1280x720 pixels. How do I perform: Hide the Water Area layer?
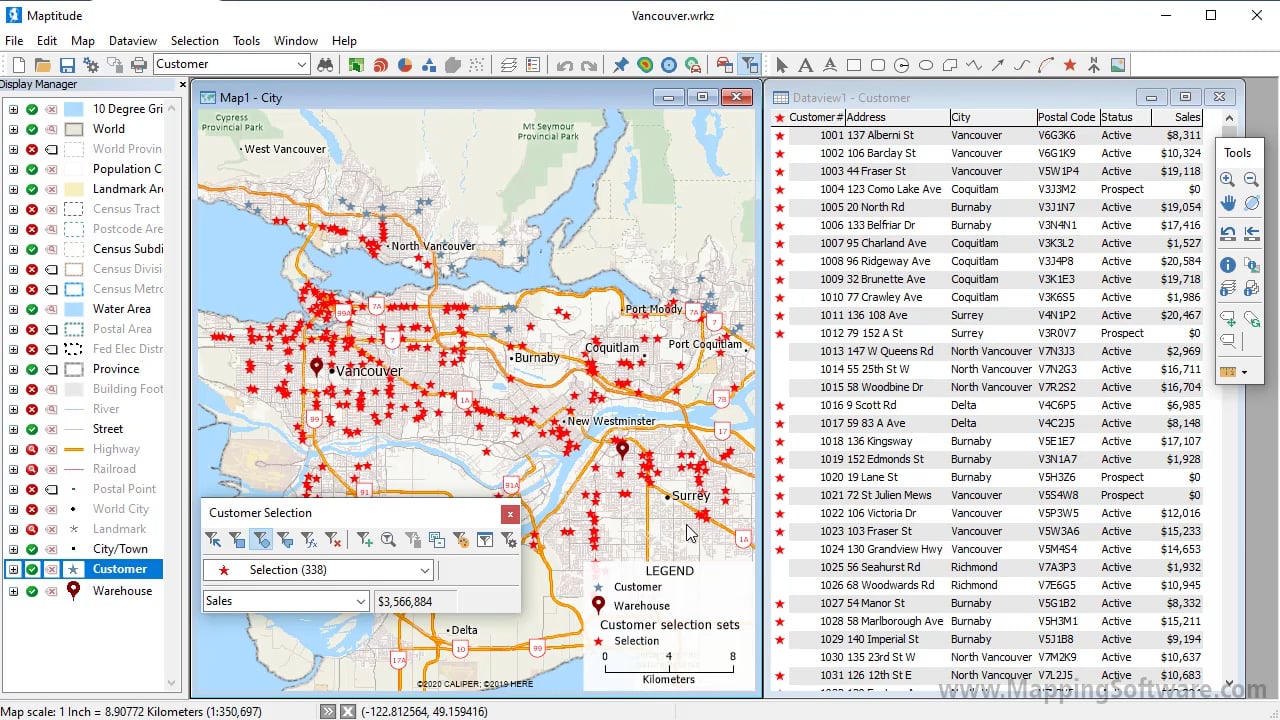(32, 309)
